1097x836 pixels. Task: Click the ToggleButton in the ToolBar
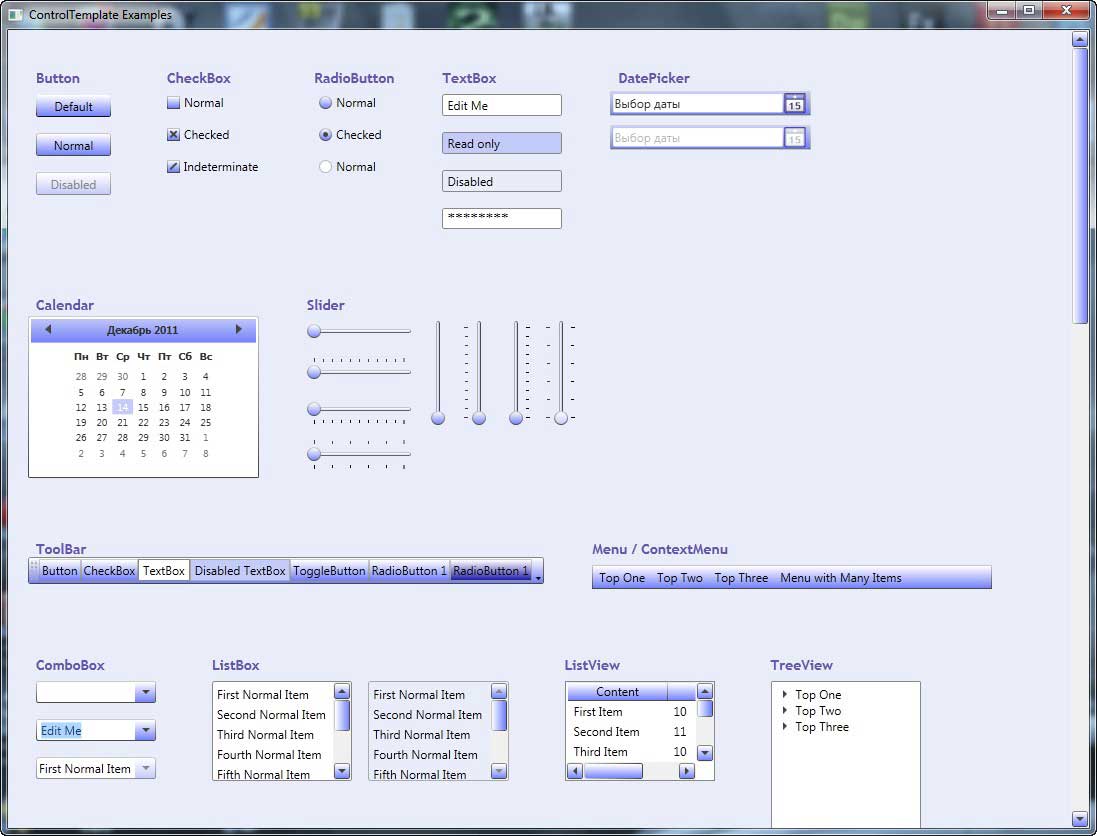point(329,571)
